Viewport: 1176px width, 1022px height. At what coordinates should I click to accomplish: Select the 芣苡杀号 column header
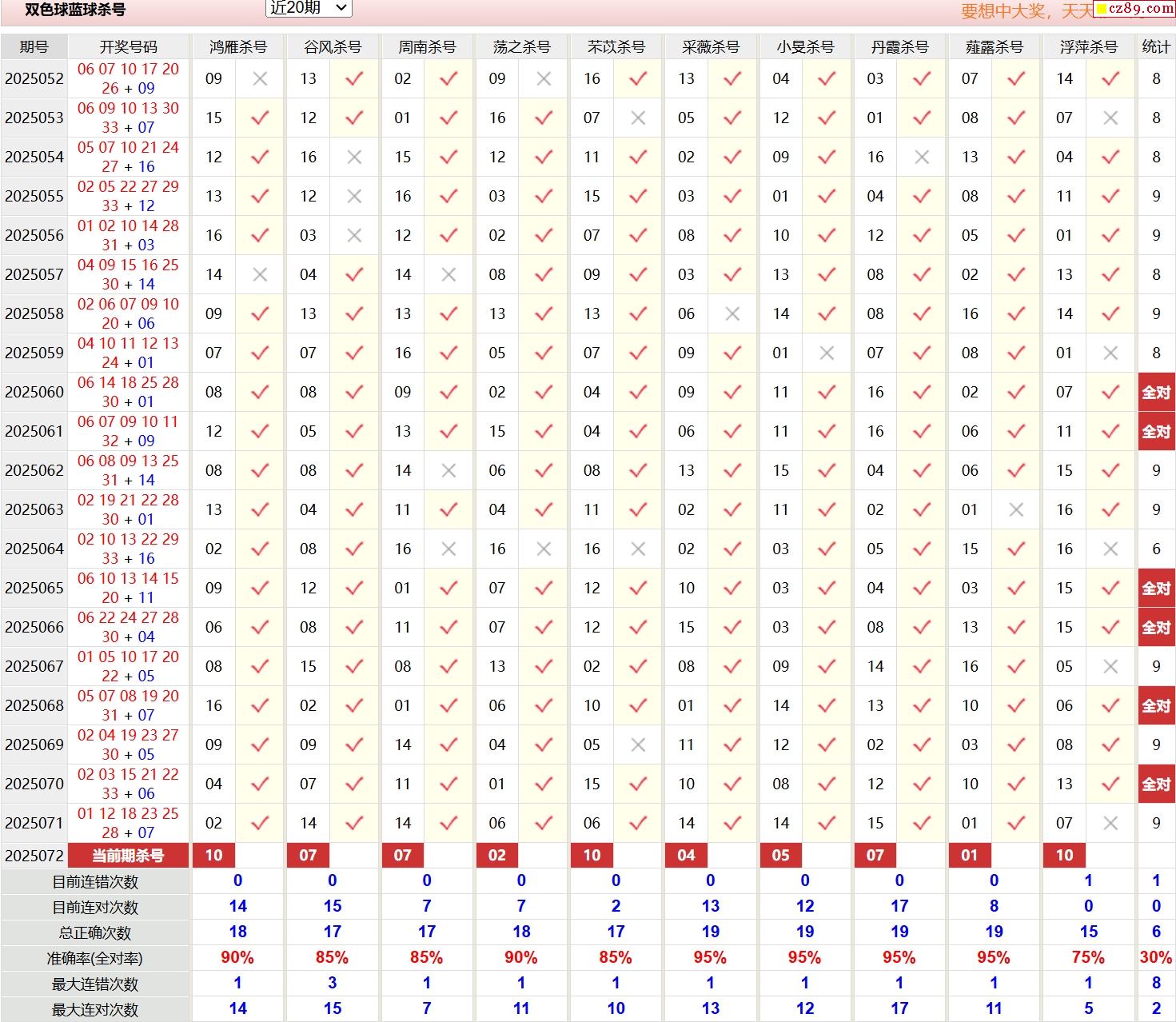(x=616, y=46)
